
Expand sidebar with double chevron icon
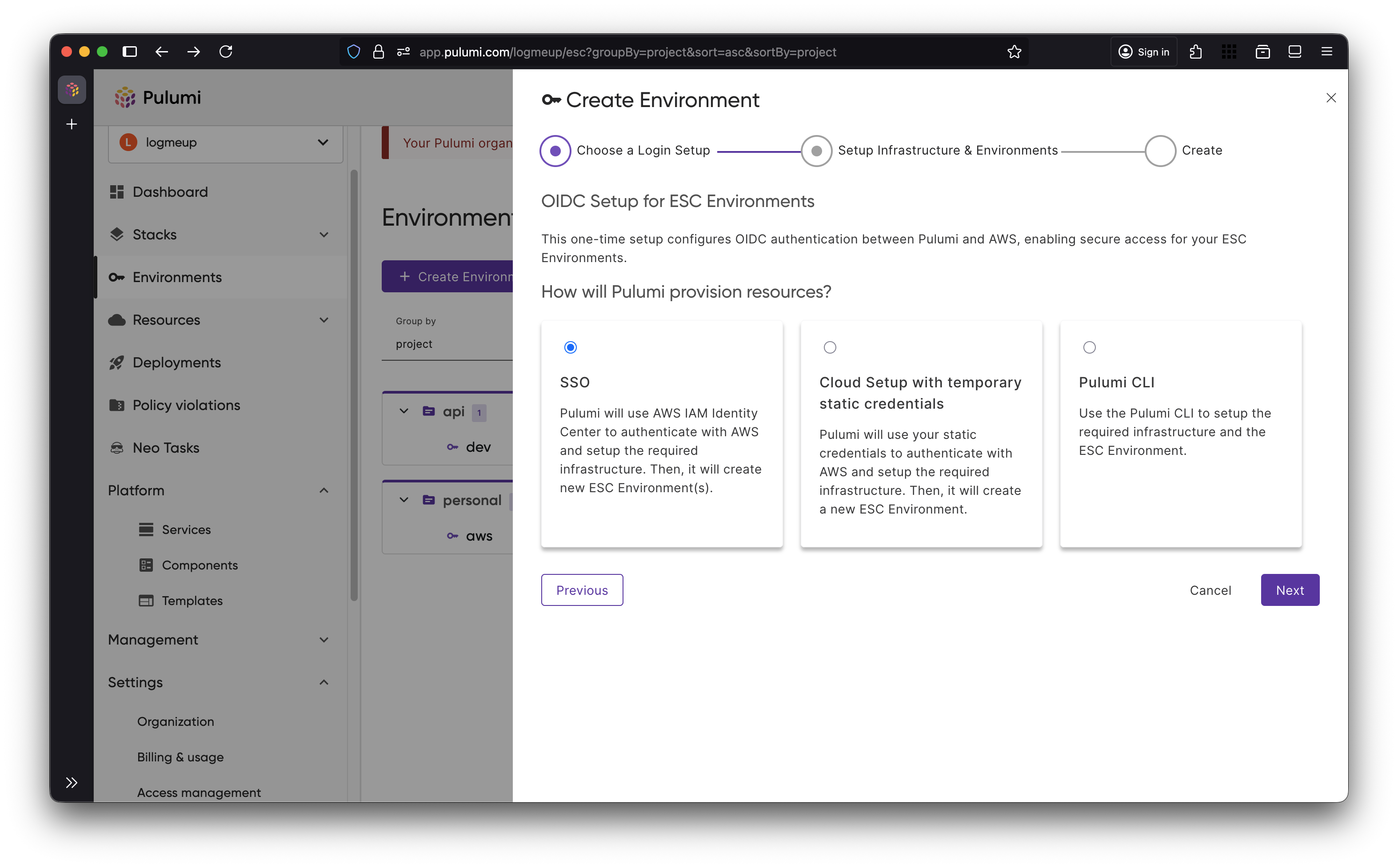tap(71, 782)
